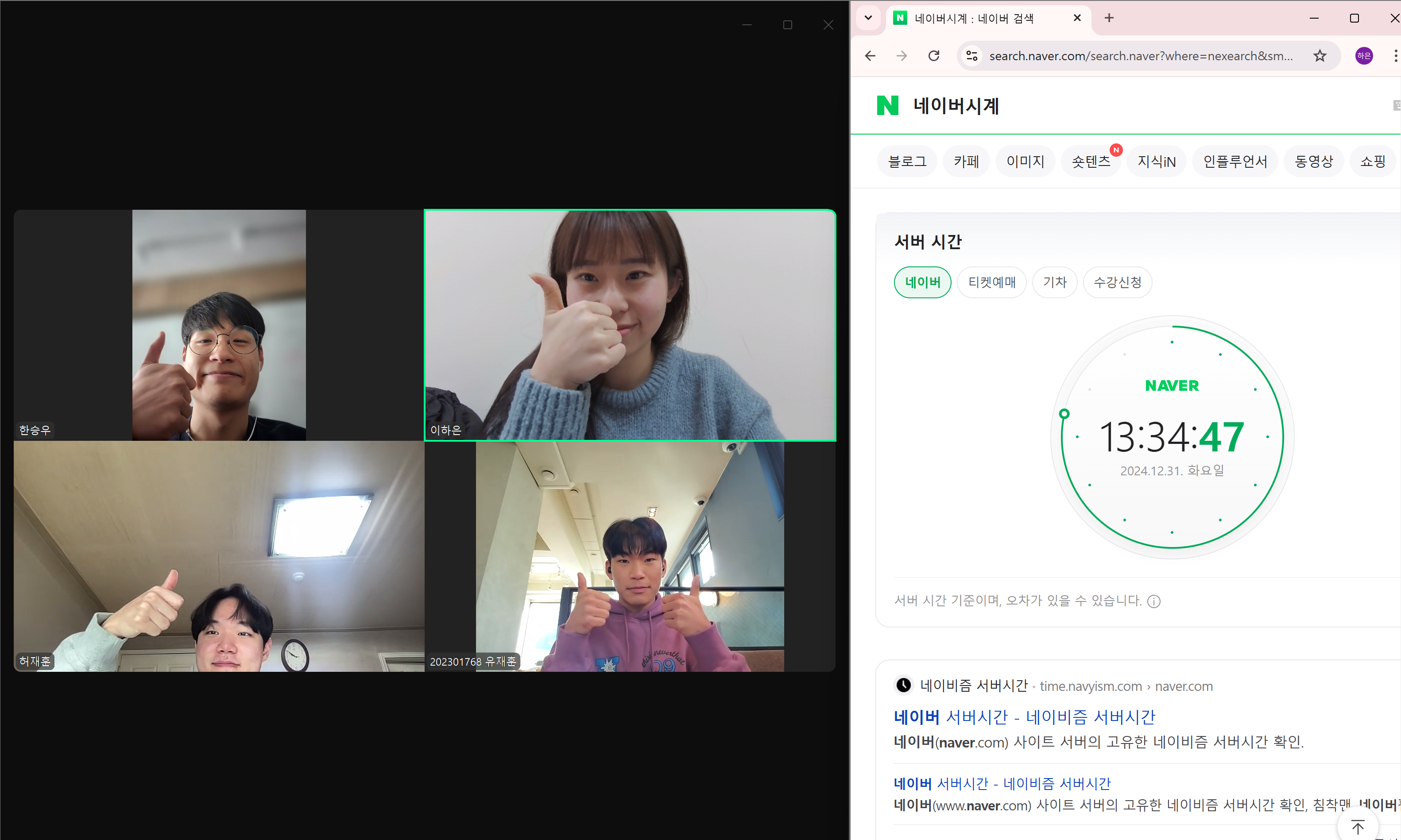Switch server time to 수강신청

click(1117, 282)
